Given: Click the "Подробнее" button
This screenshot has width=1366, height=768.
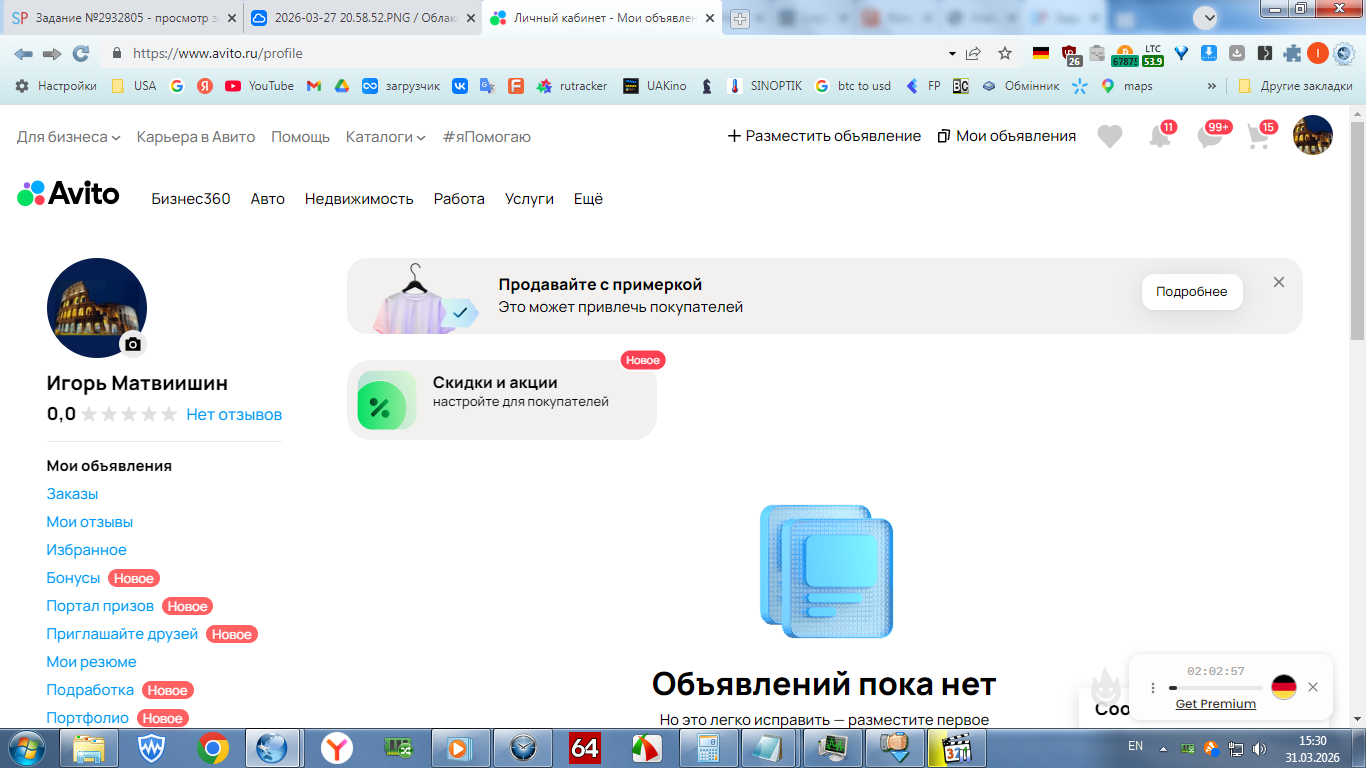Looking at the screenshot, I should click(x=1192, y=292).
